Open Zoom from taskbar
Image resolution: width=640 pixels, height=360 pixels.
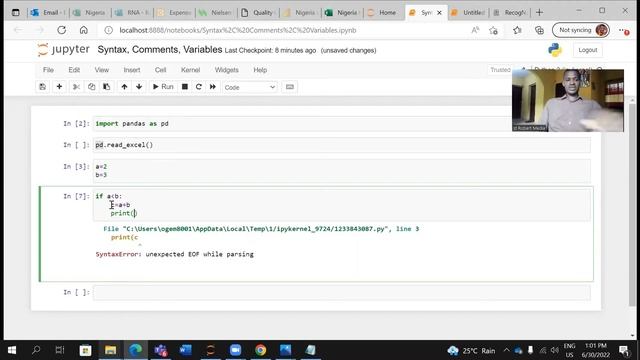pos(235,350)
